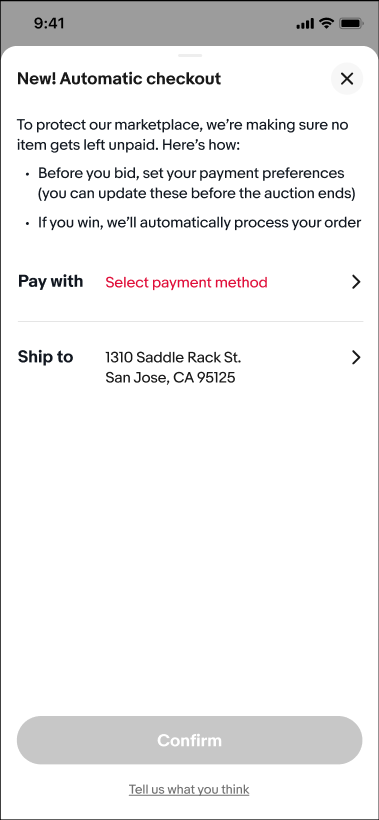The width and height of the screenshot is (379, 820).
Task: Click the 'If you win' bullet text
Action: click(200, 223)
